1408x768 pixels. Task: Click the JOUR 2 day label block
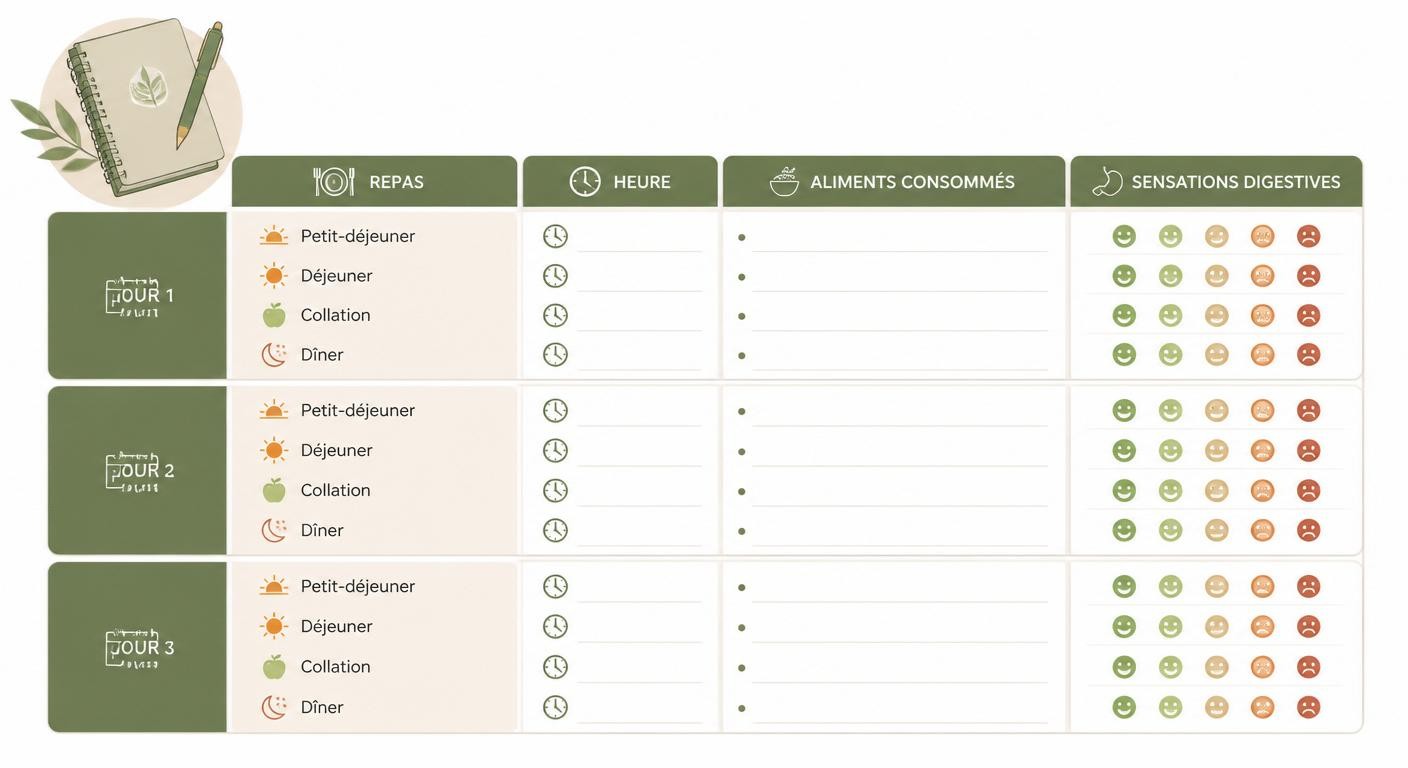138,471
